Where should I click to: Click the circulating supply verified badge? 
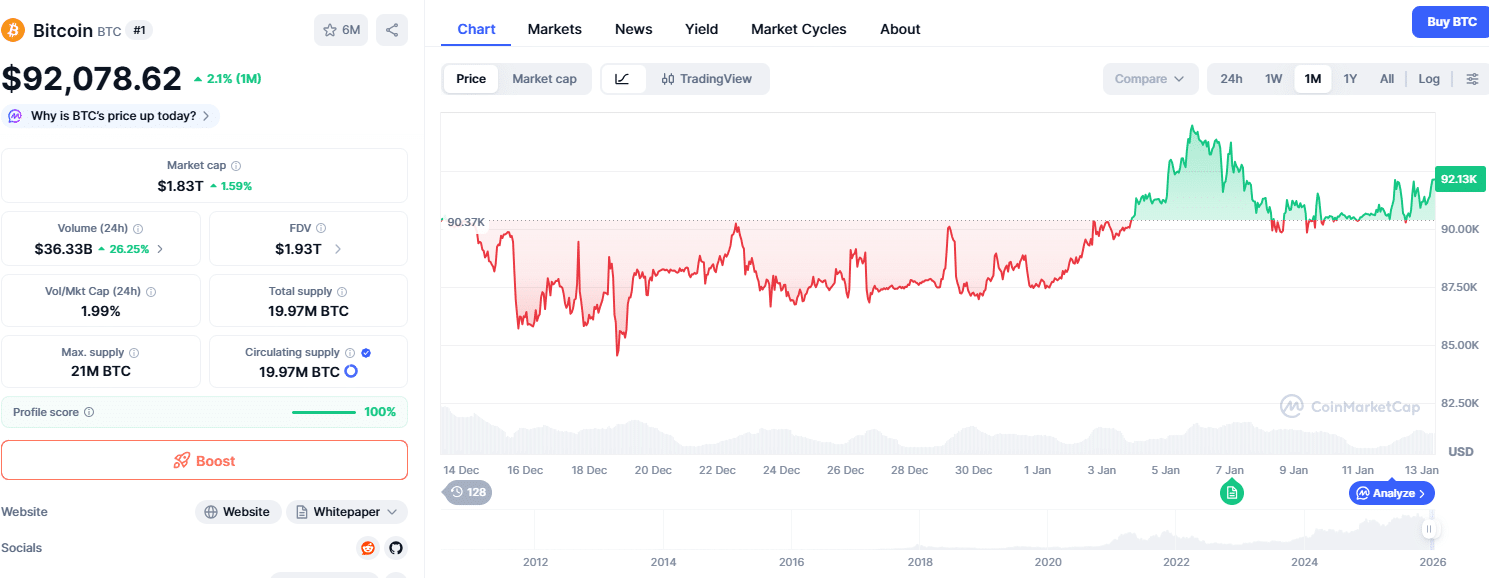(x=366, y=353)
